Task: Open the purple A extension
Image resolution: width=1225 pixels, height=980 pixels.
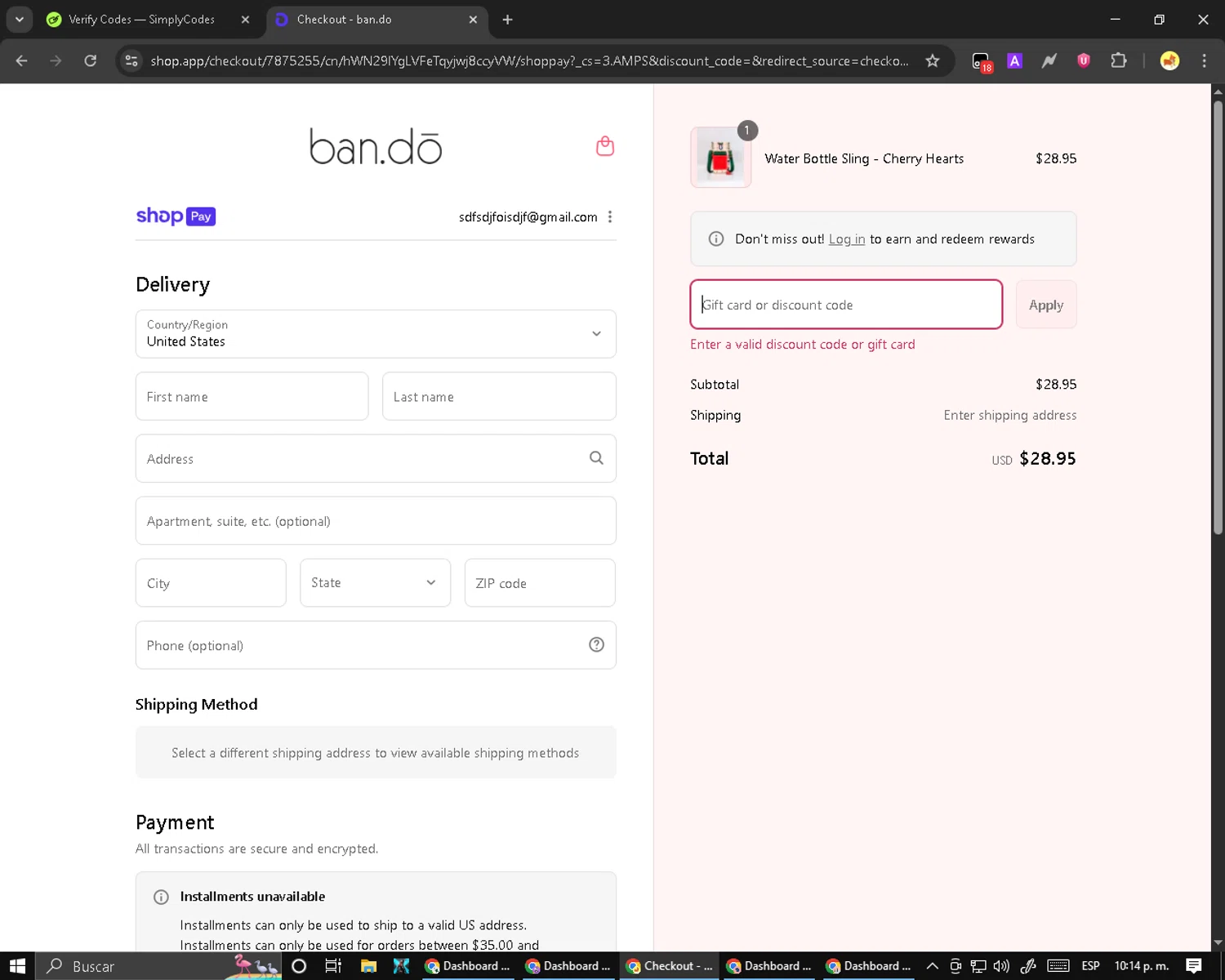Action: (x=1015, y=60)
